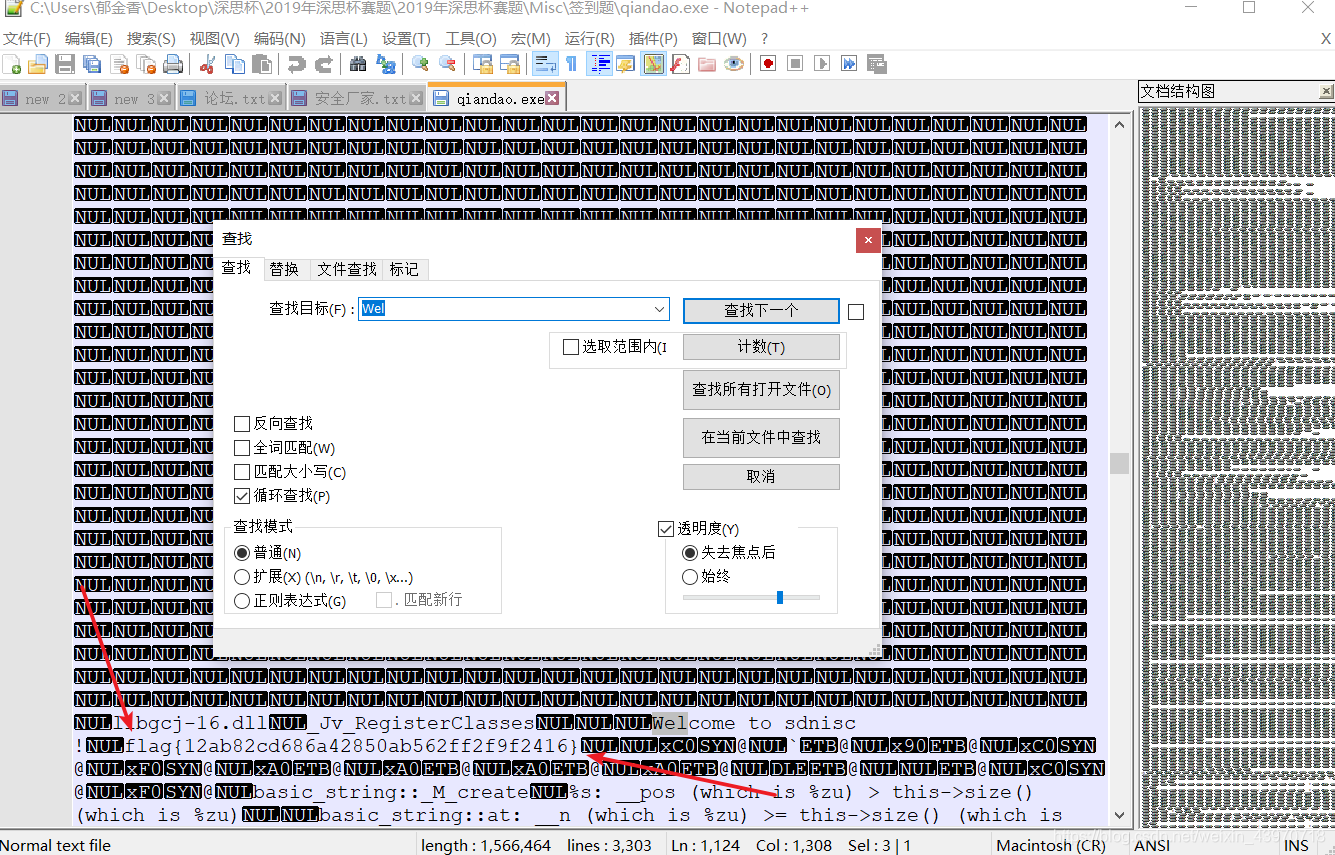Toggle word wrap toolbar icon

click(545, 64)
